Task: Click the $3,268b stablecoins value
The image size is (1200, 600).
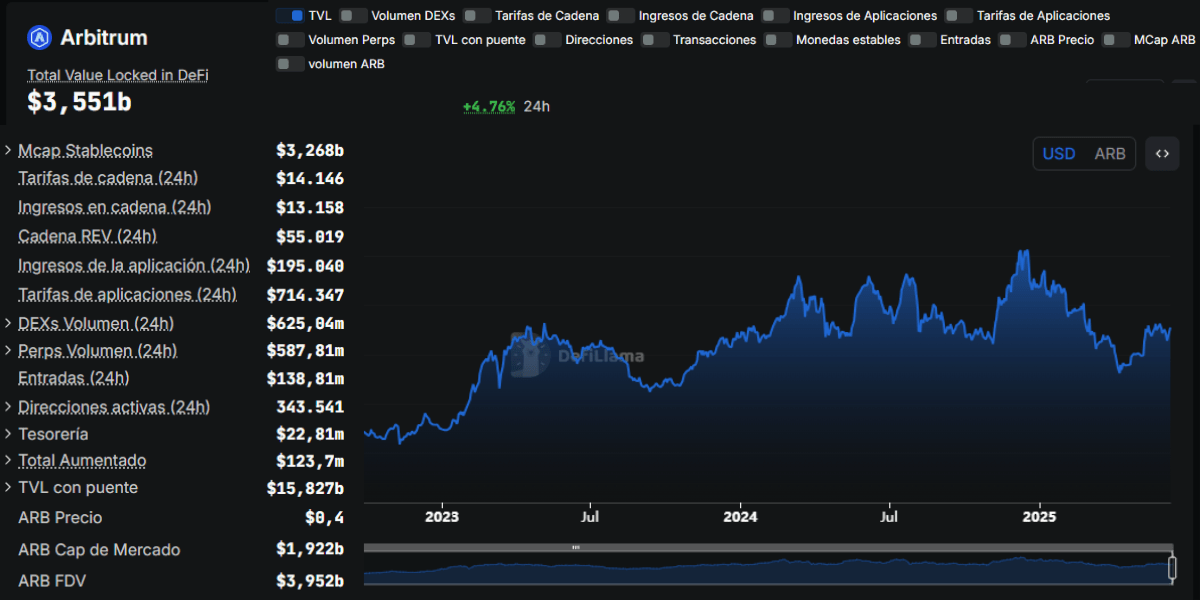Action: 310,150
